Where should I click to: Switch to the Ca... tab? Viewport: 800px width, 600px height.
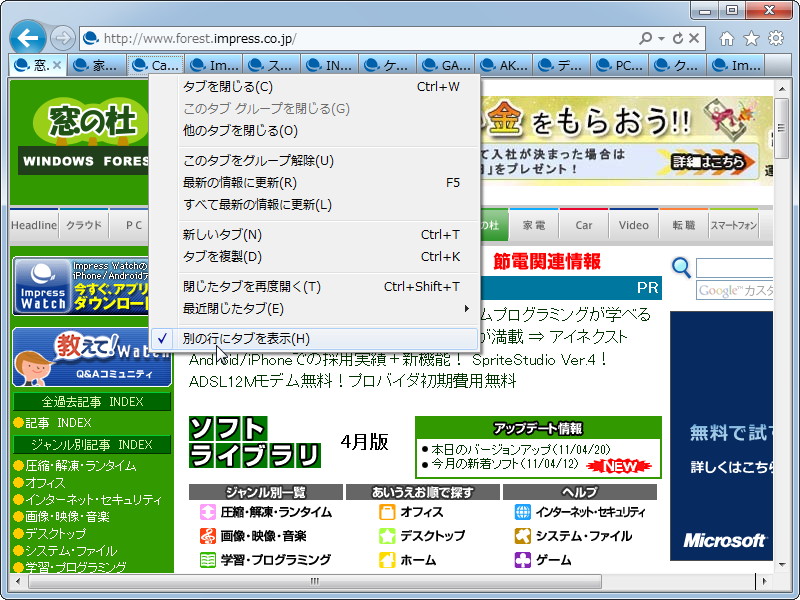(x=156, y=65)
